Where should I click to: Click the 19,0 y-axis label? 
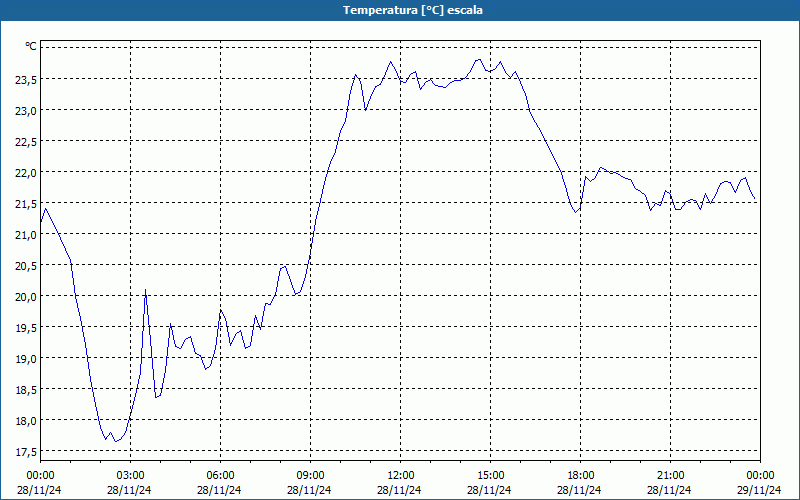(26, 358)
